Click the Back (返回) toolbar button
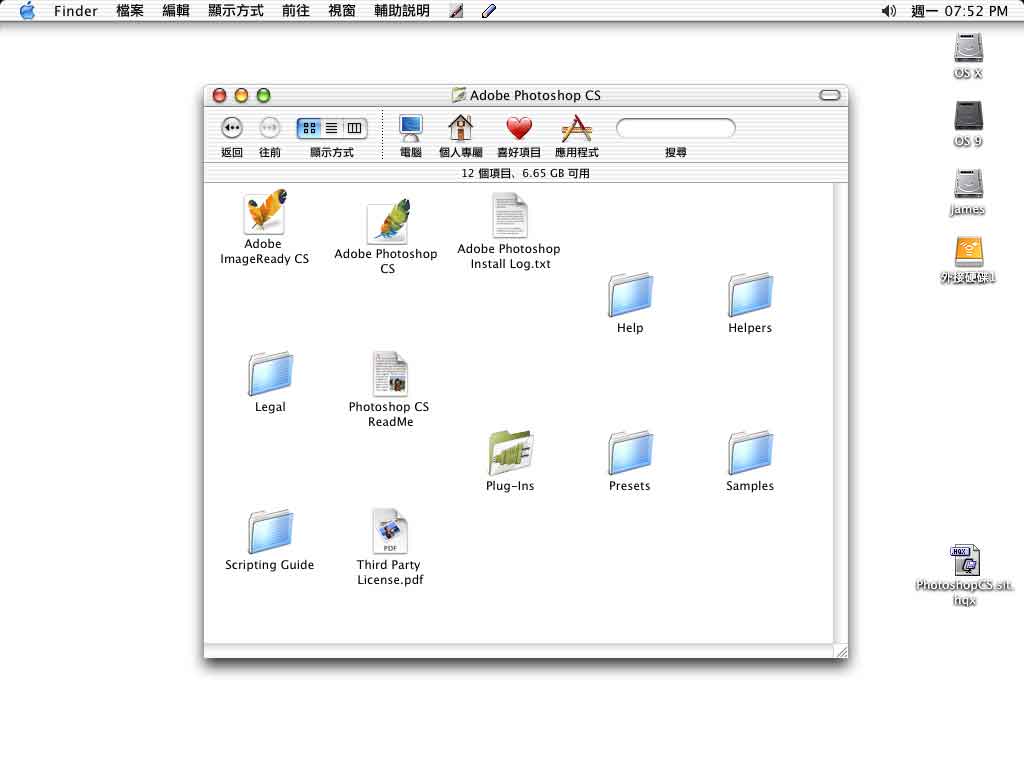 pyautogui.click(x=232, y=128)
